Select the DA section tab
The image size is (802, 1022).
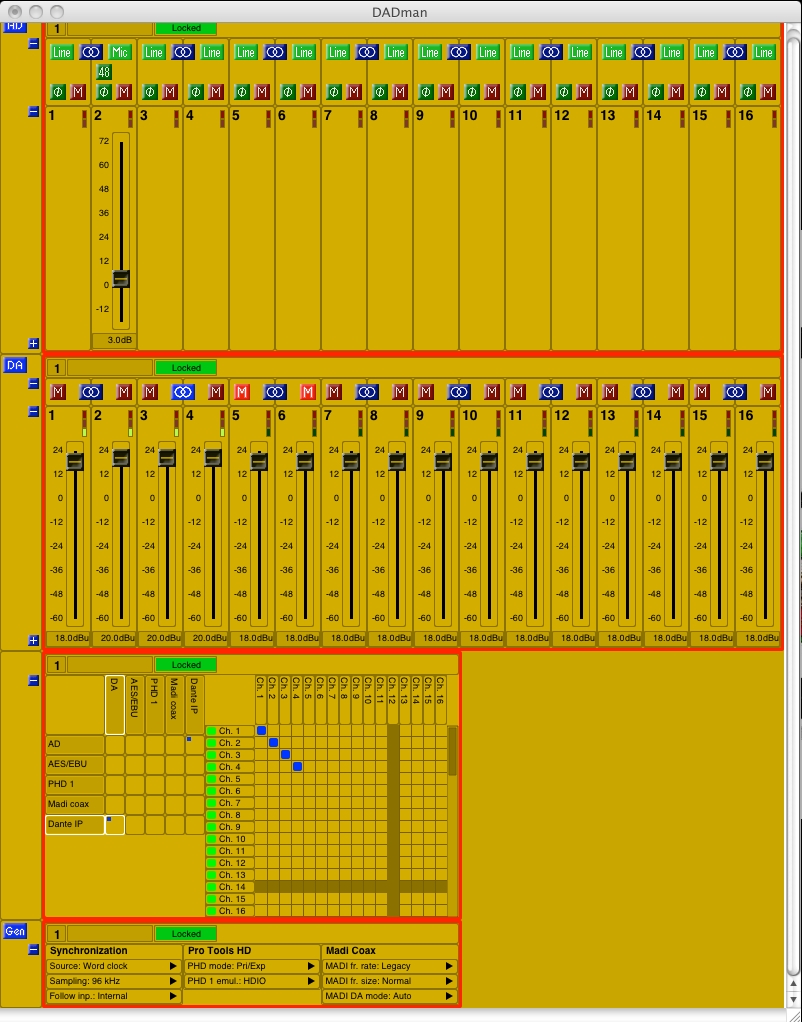[x=15, y=366]
